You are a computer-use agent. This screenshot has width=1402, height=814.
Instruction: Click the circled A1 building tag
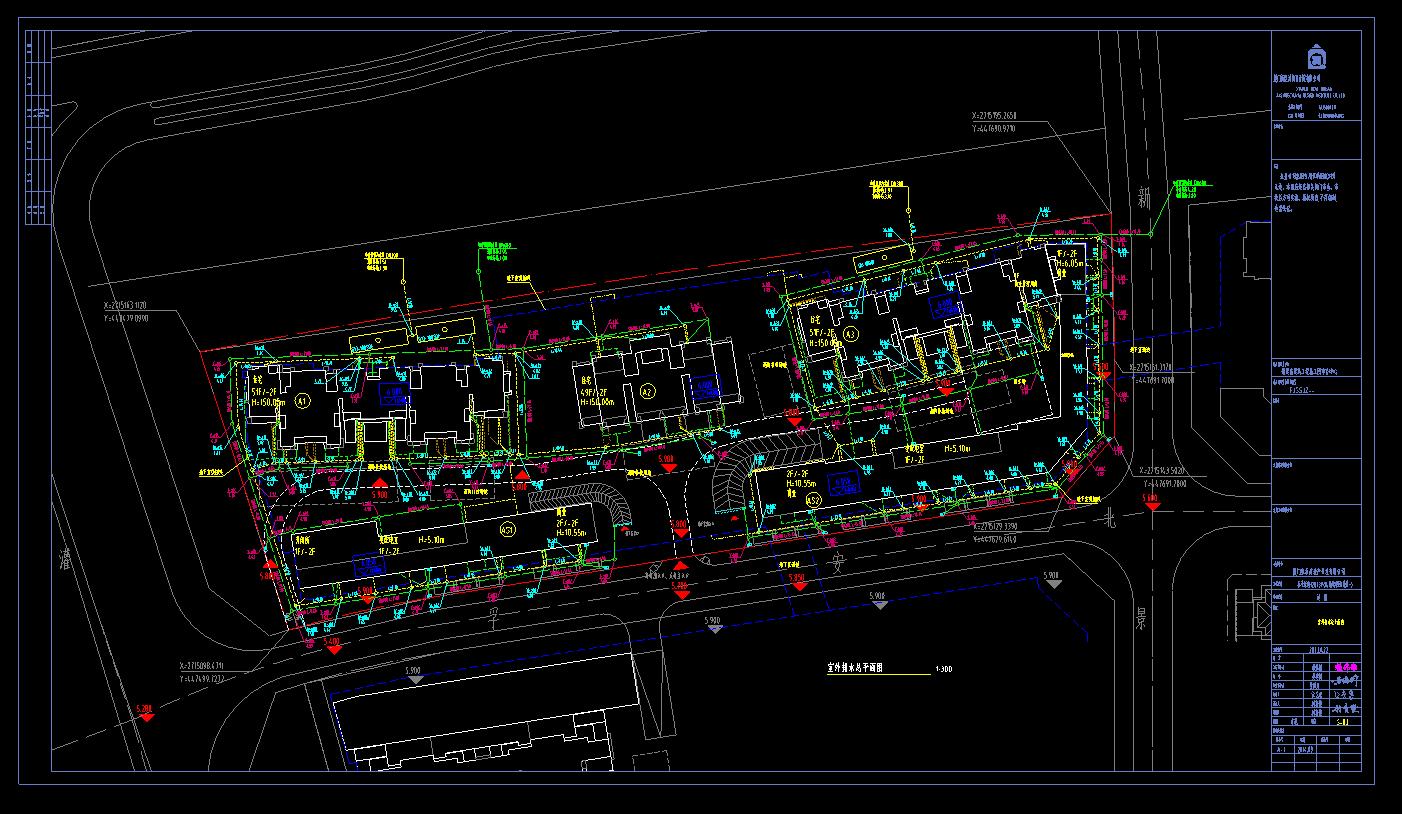coord(304,398)
